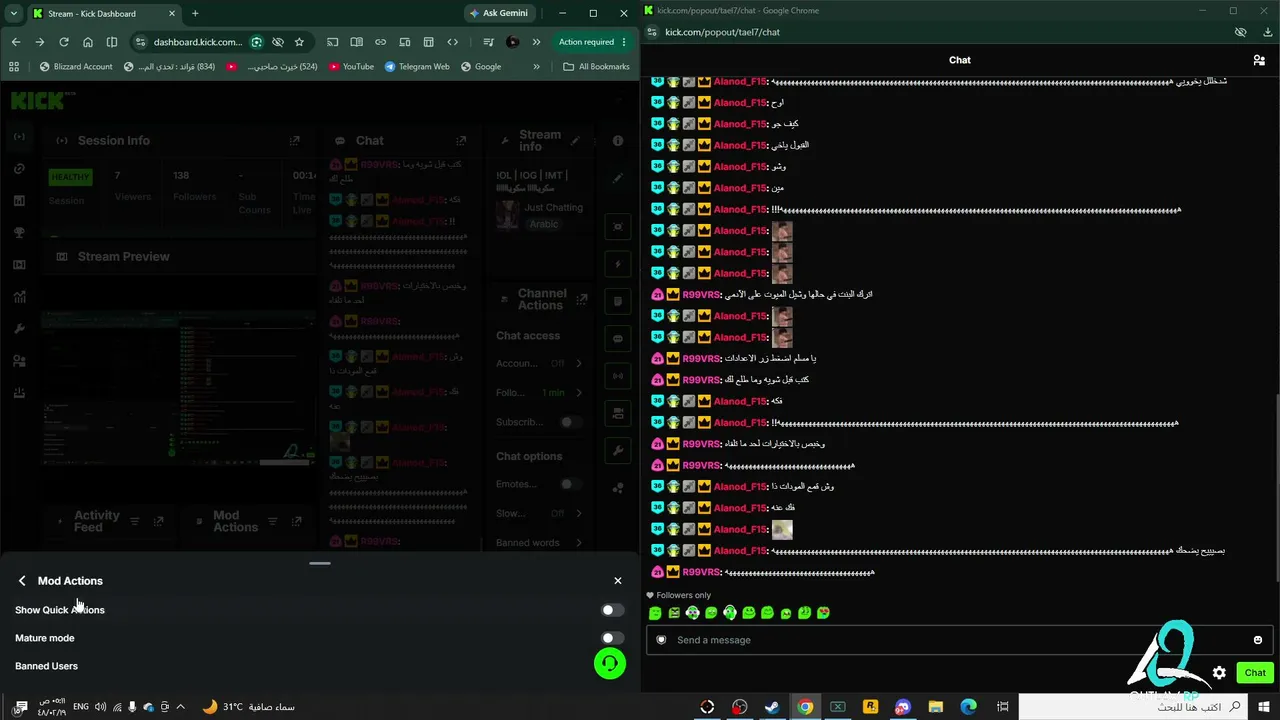Open the volume control in system tray
Screen dimensions: 1280x720
[100, 707]
